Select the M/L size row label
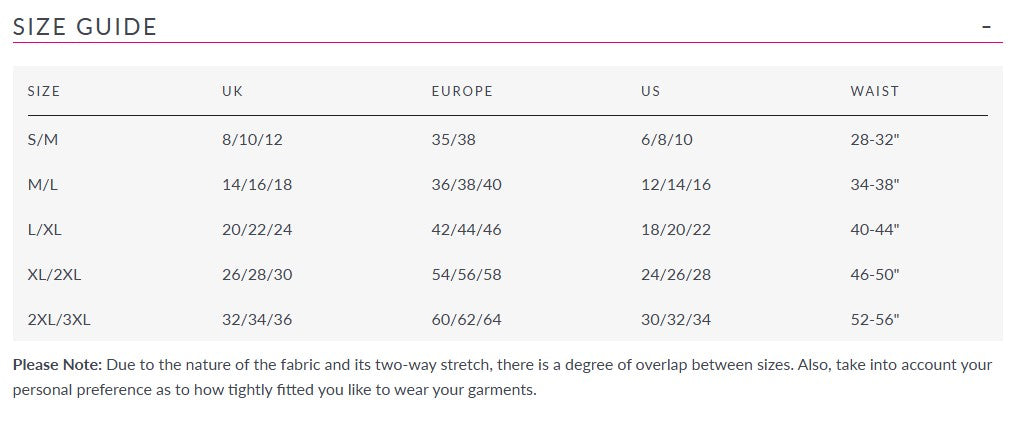Viewport: 1021px width, 421px height. click(x=44, y=185)
